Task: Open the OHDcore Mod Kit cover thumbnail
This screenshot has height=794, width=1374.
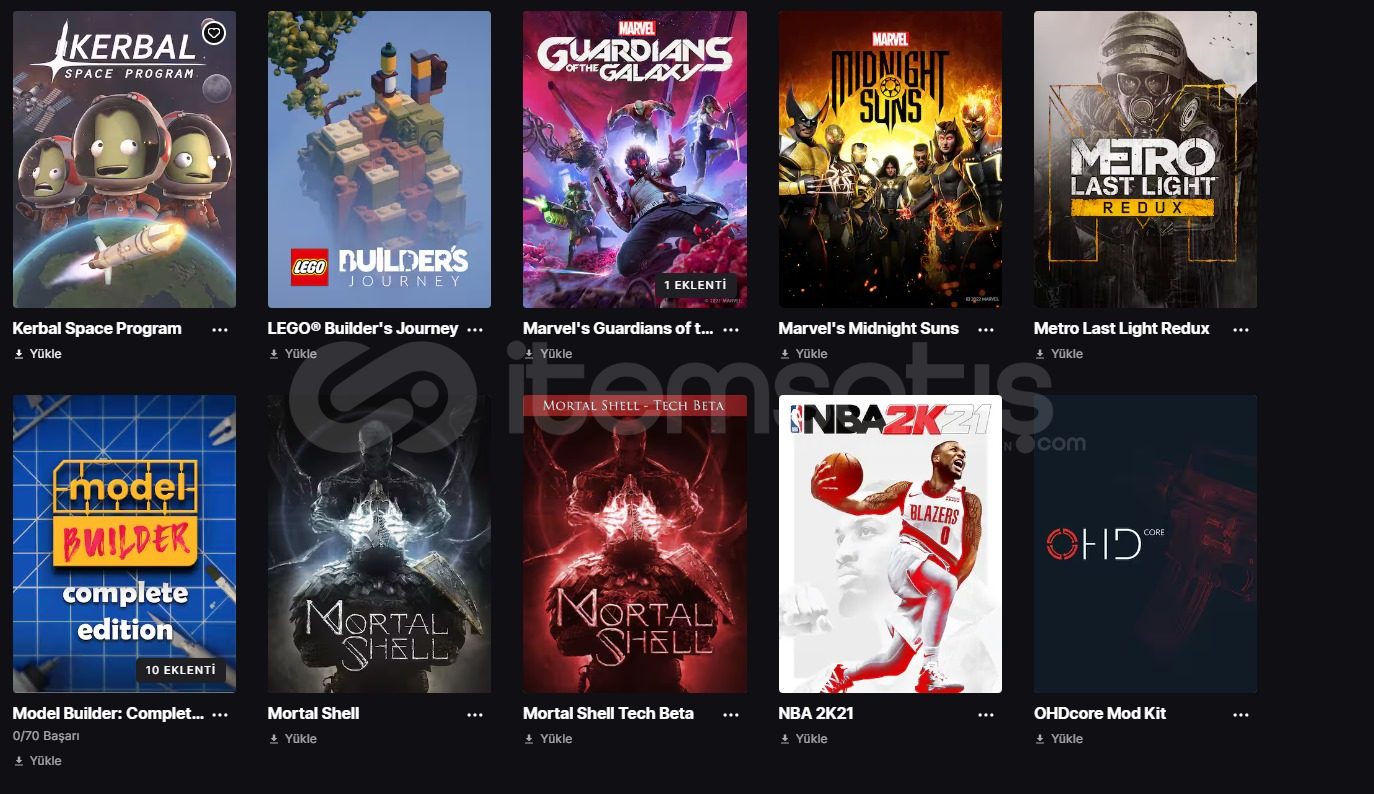Action: [1145, 544]
